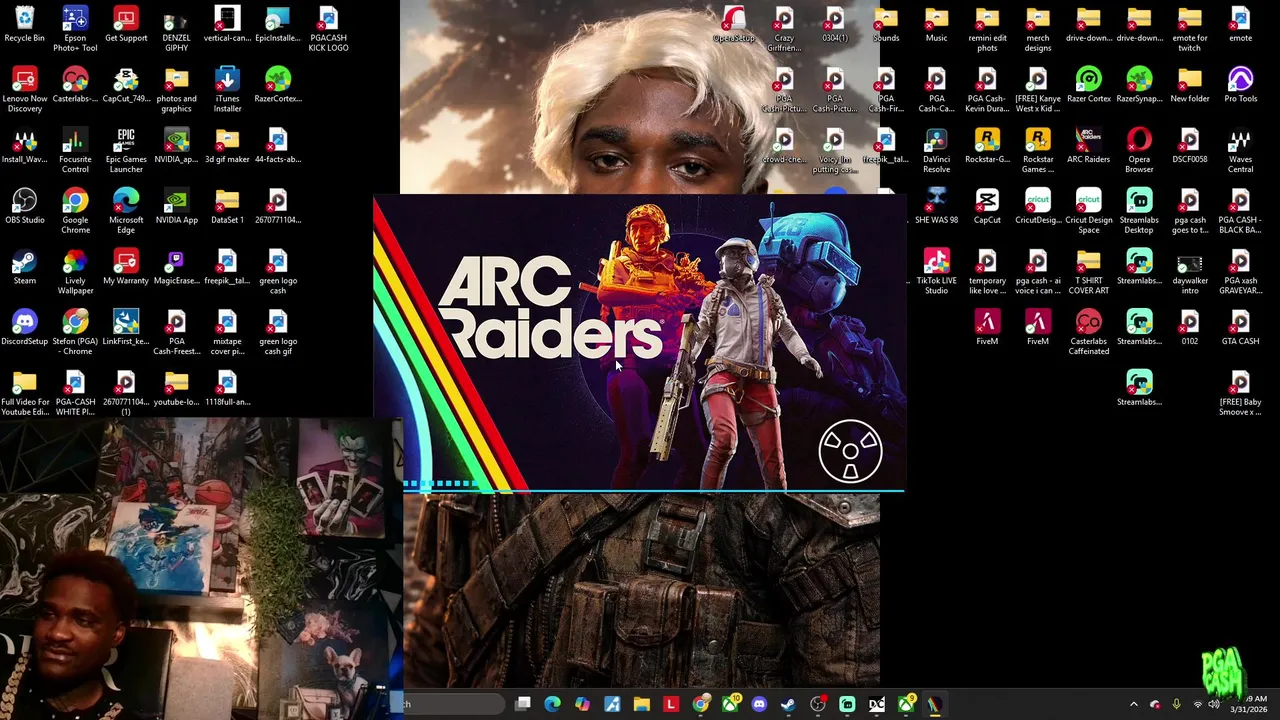Viewport: 1280px width, 720px height.
Task: Open the taskbar clock and date
Action: pos(1250,704)
